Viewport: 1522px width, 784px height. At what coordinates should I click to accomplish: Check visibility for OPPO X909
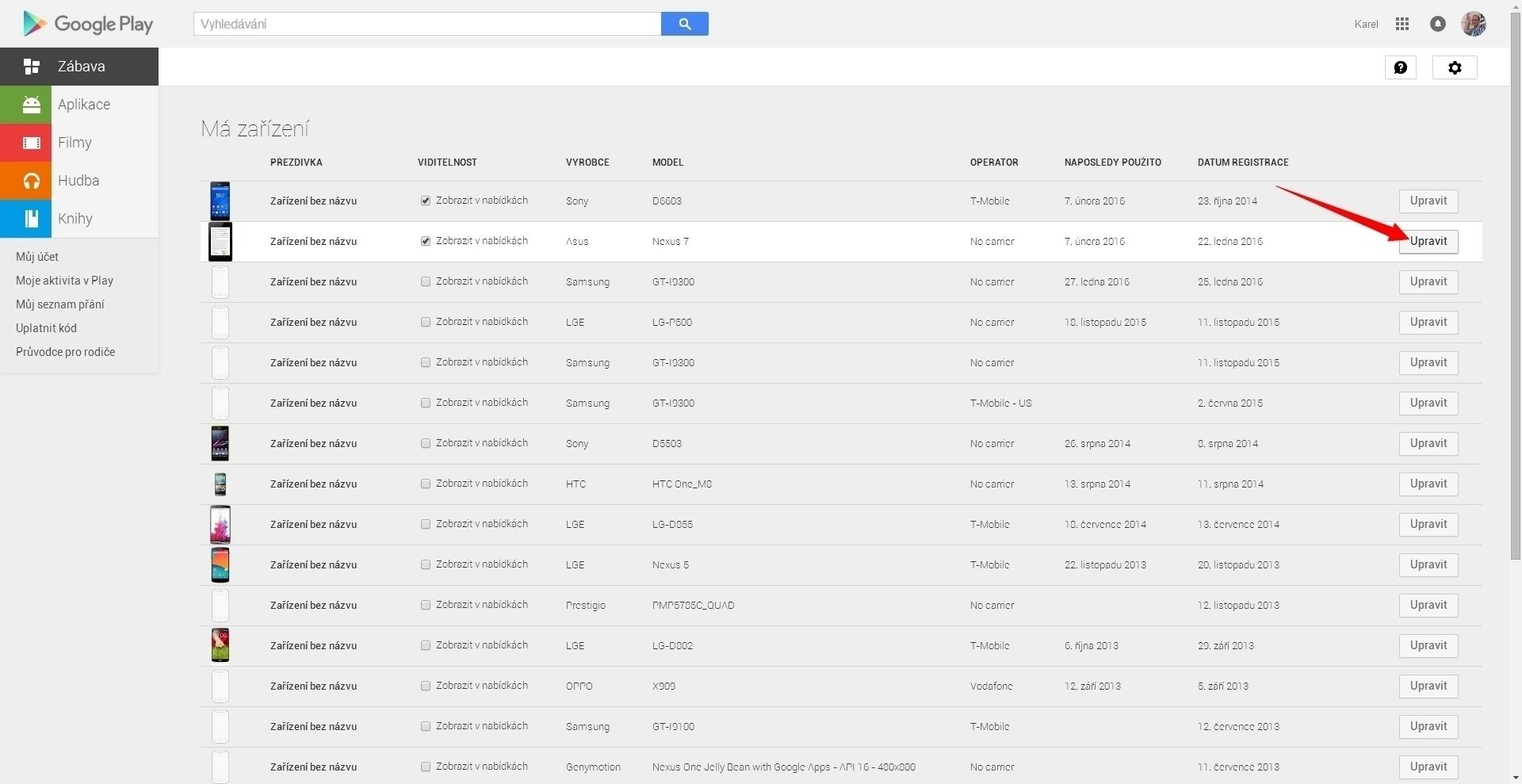point(426,686)
